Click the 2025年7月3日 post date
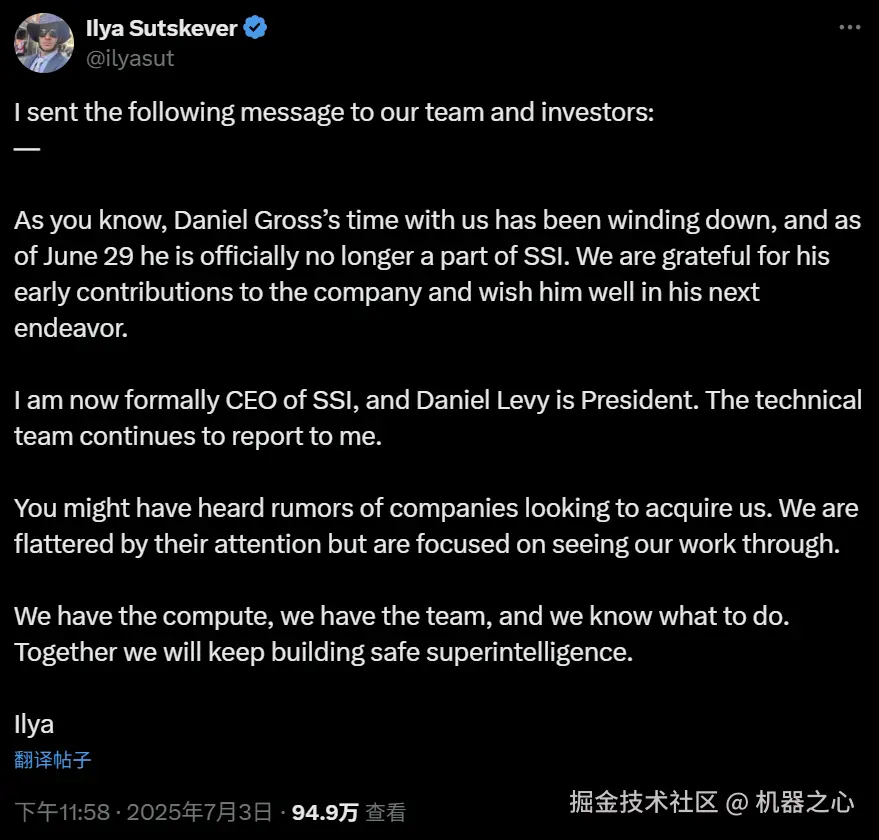 [x=203, y=811]
